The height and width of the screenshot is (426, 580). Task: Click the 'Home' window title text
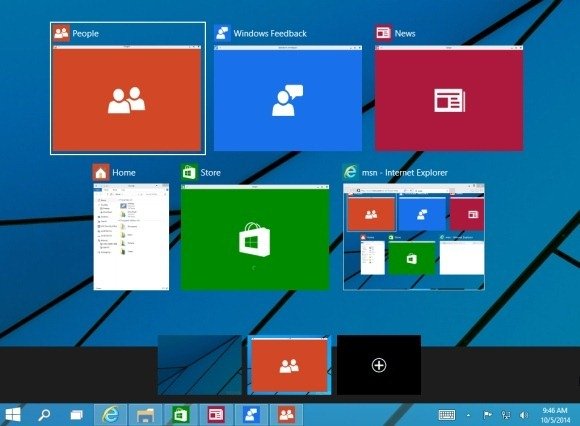tap(124, 173)
